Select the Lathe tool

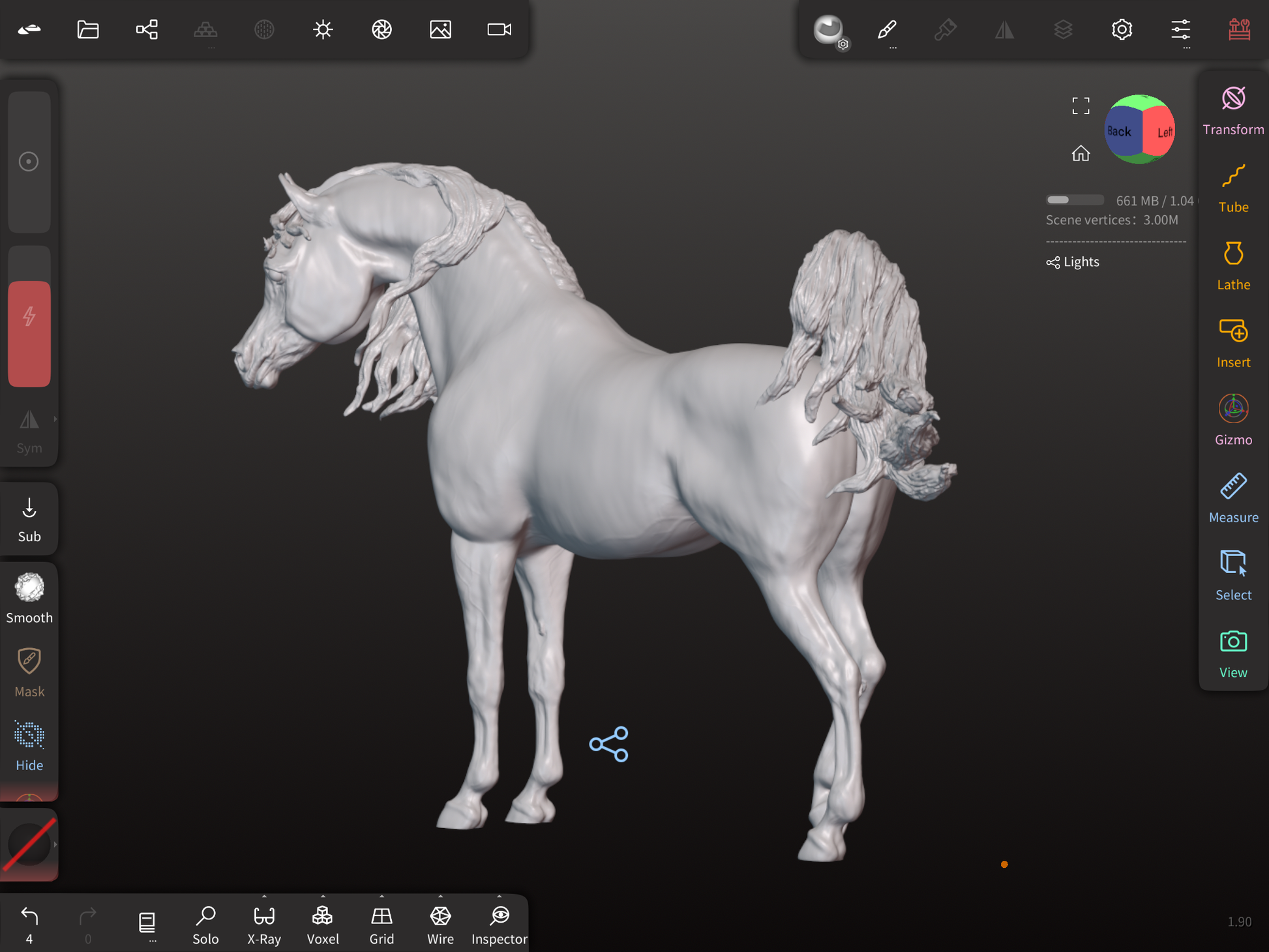pyautogui.click(x=1232, y=267)
